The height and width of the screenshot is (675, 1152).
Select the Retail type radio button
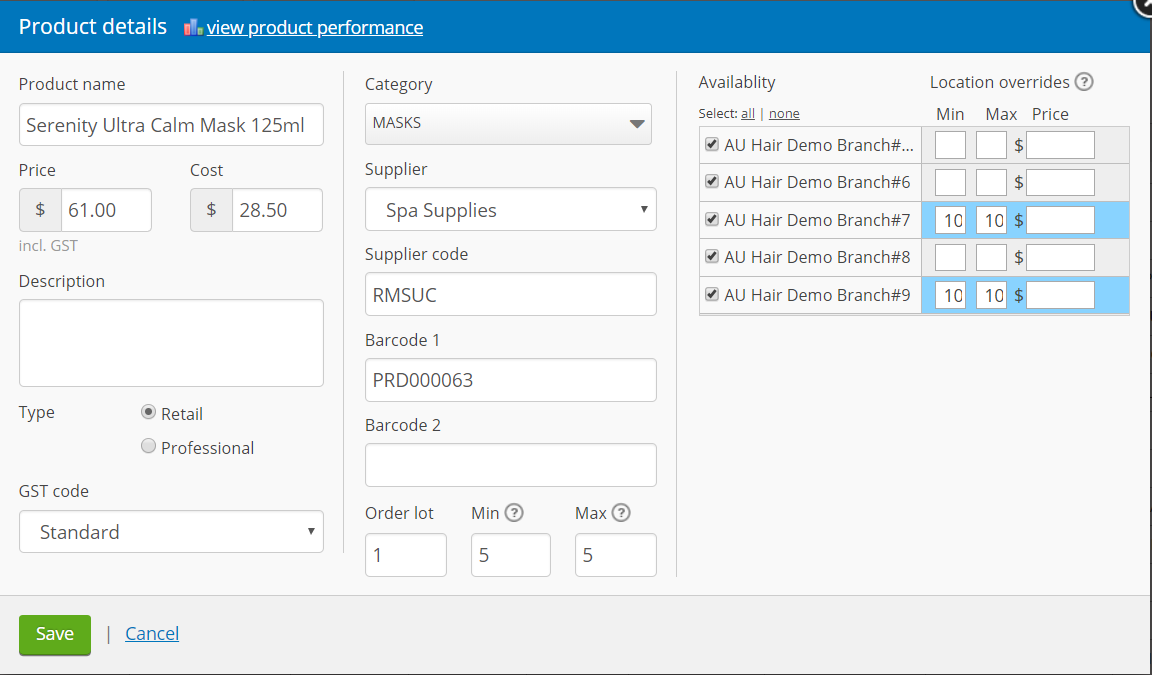148,412
